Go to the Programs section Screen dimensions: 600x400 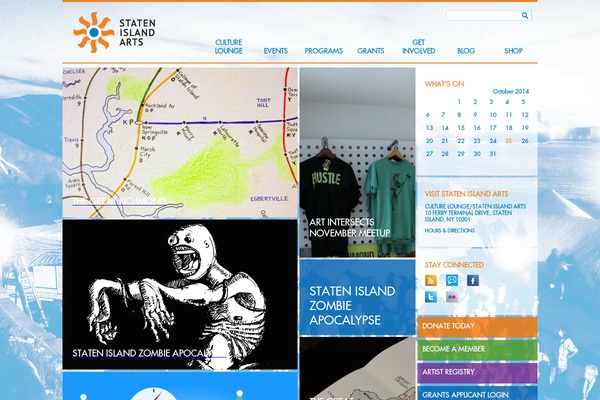coord(323,51)
